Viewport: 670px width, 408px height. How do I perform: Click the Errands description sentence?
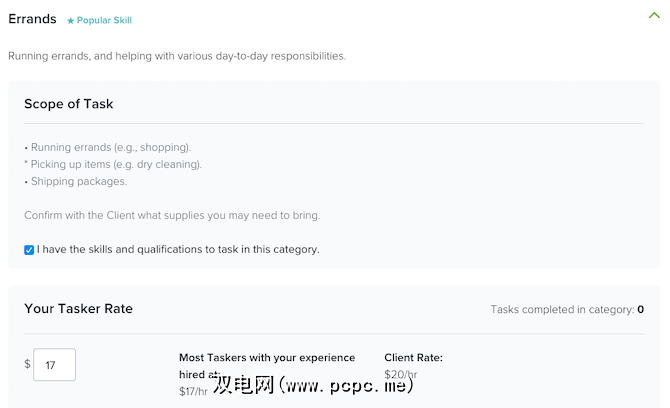pos(177,56)
